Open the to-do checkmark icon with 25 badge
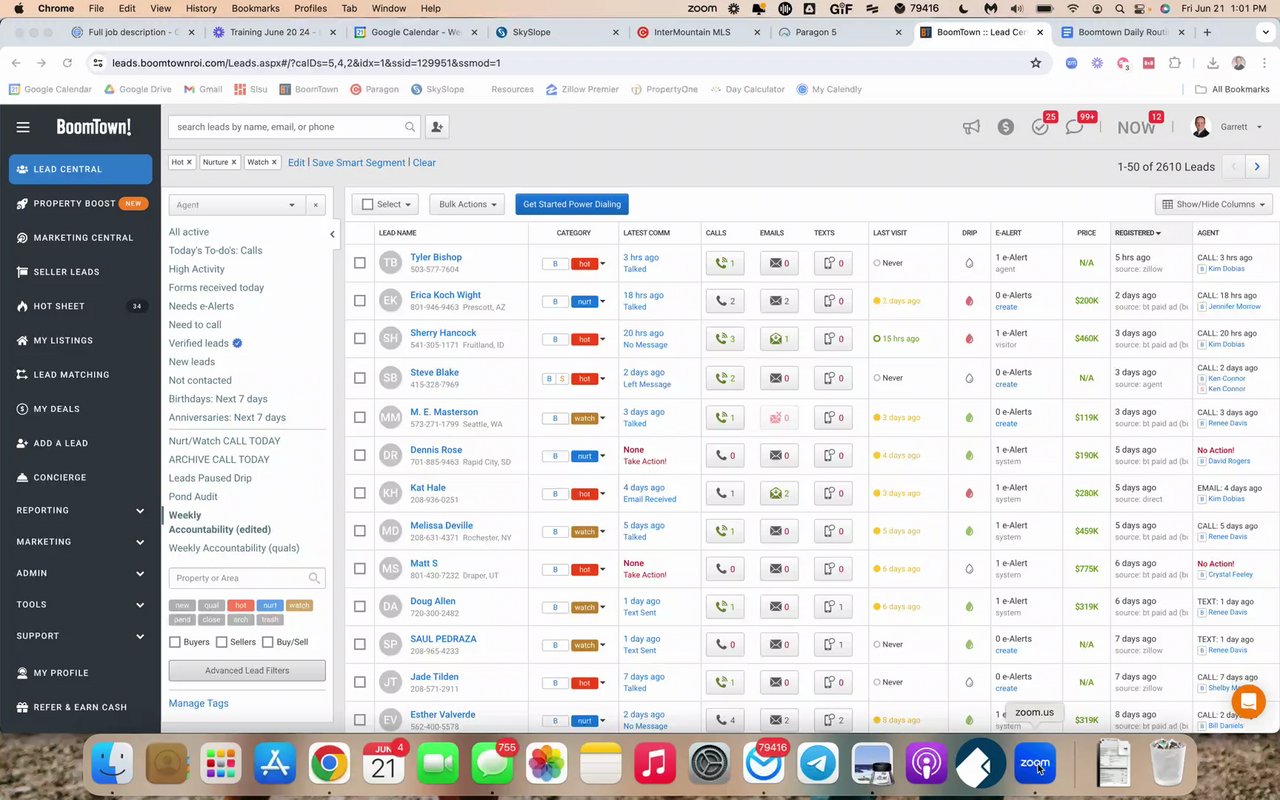The height and width of the screenshot is (800, 1280). pyautogui.click(x=1040, y=127)
